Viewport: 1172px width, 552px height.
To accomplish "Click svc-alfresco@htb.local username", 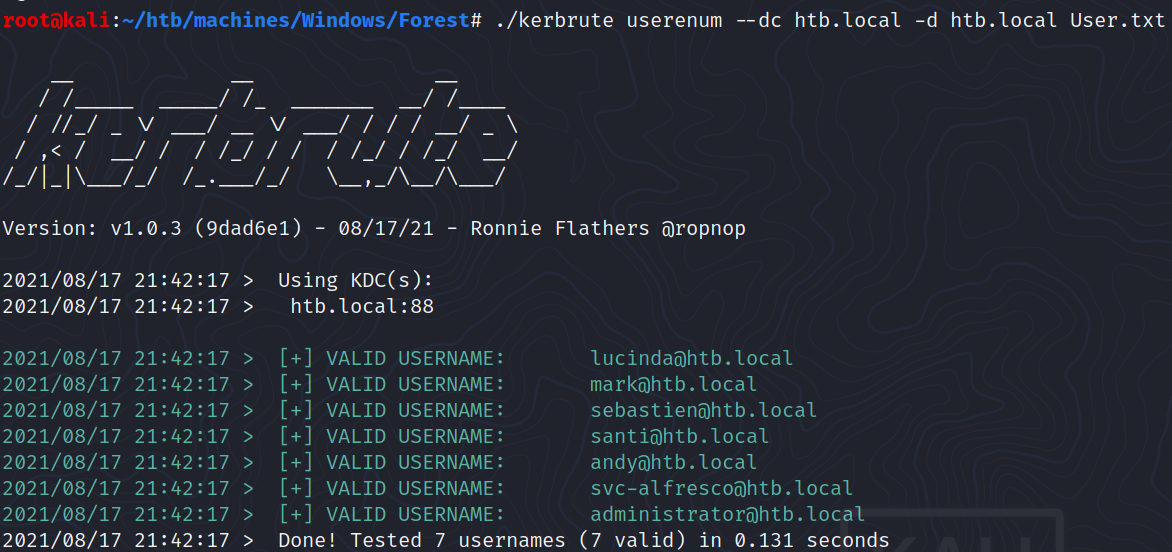I will (721, 489).
